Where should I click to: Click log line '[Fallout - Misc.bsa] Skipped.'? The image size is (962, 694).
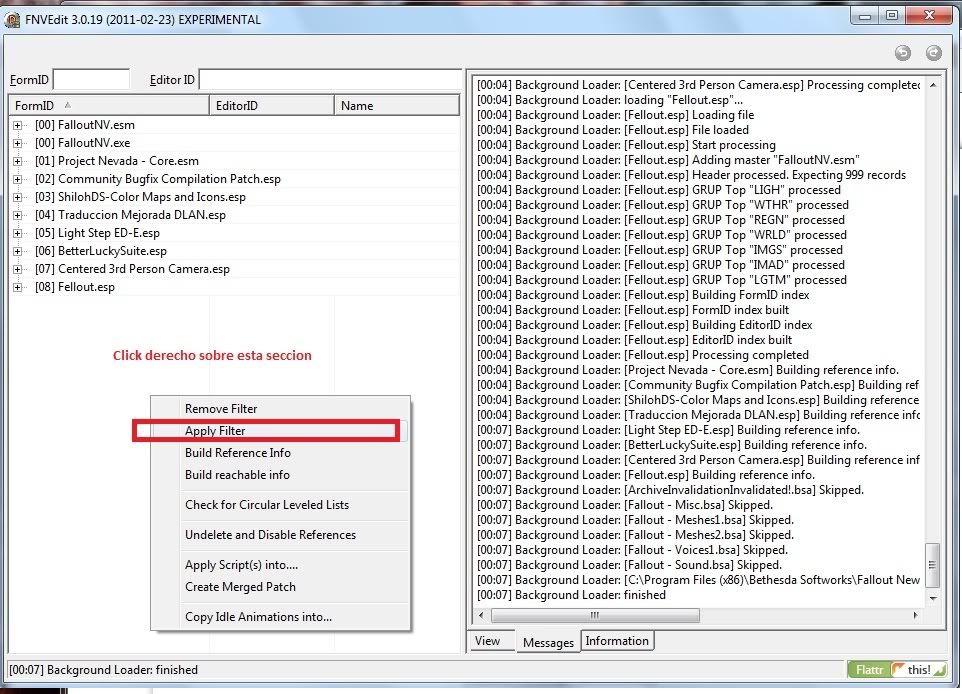[625, 505]
